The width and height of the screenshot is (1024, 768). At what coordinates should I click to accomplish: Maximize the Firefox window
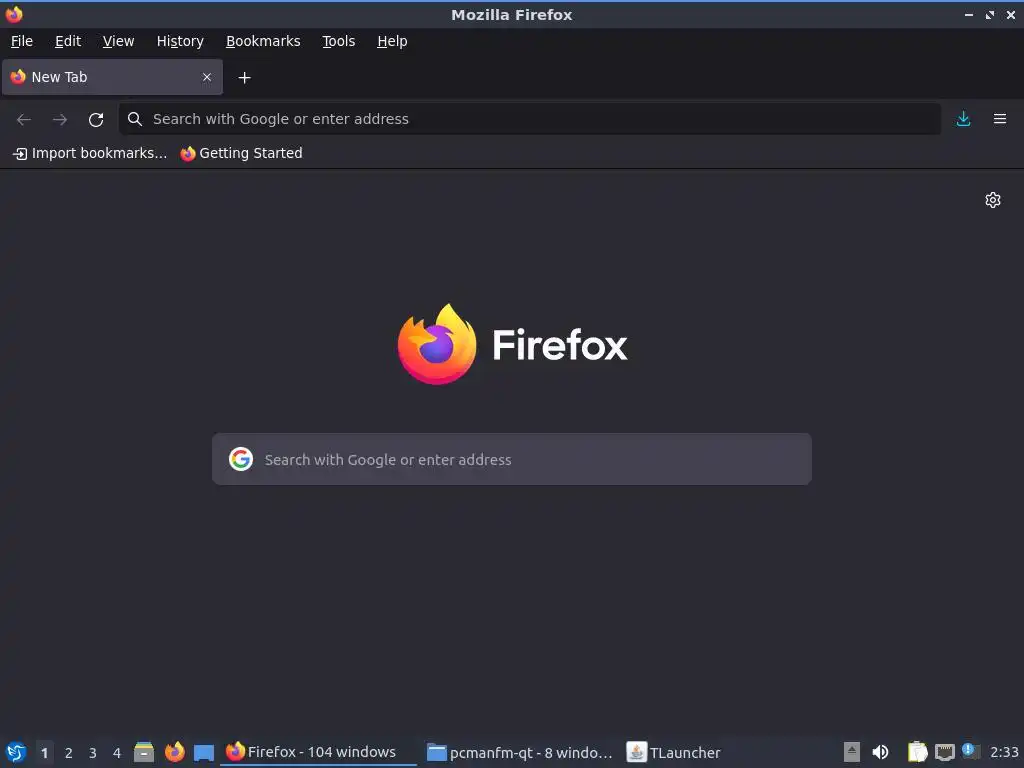[990, 14]
